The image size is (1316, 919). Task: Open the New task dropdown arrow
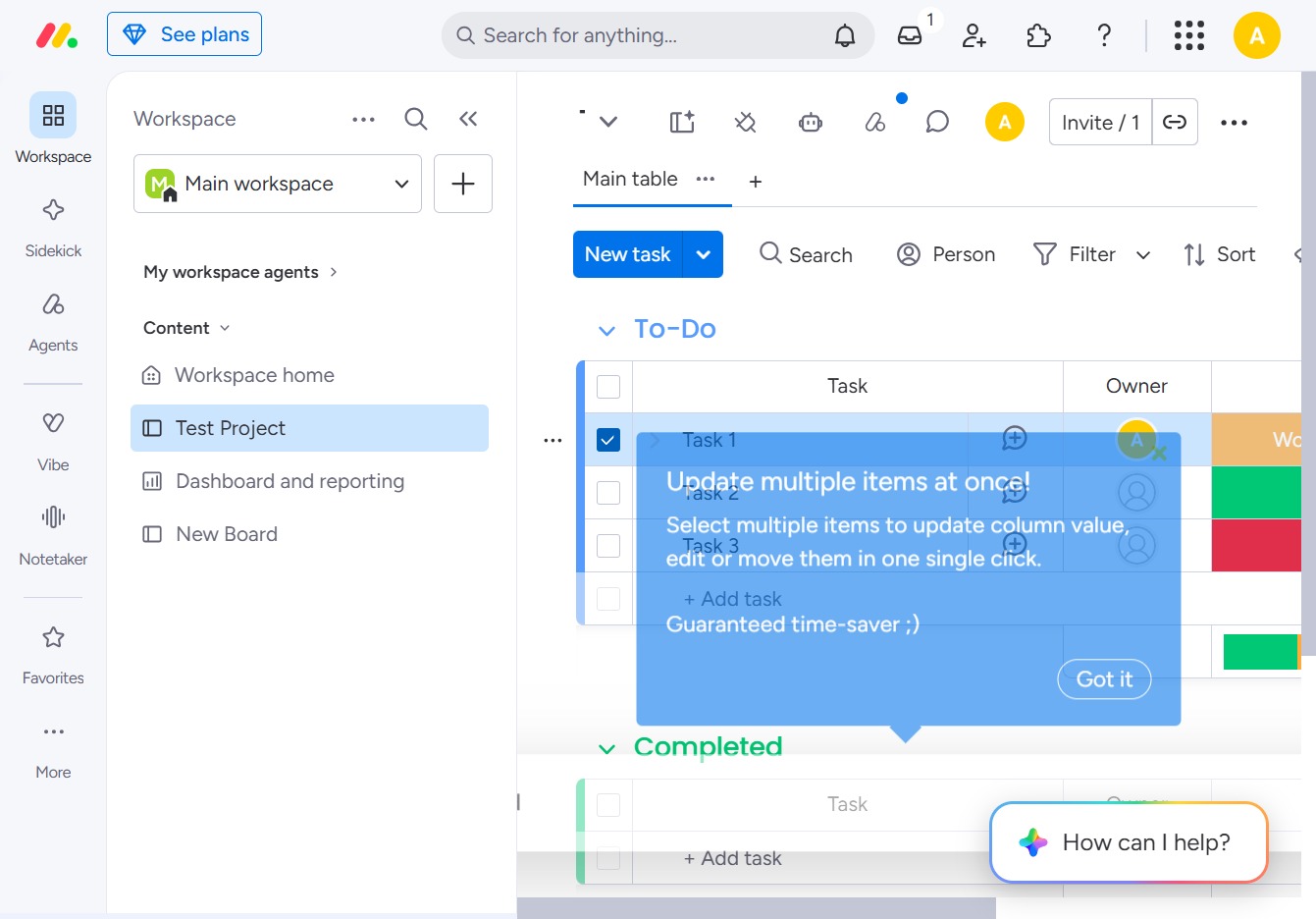703,254
